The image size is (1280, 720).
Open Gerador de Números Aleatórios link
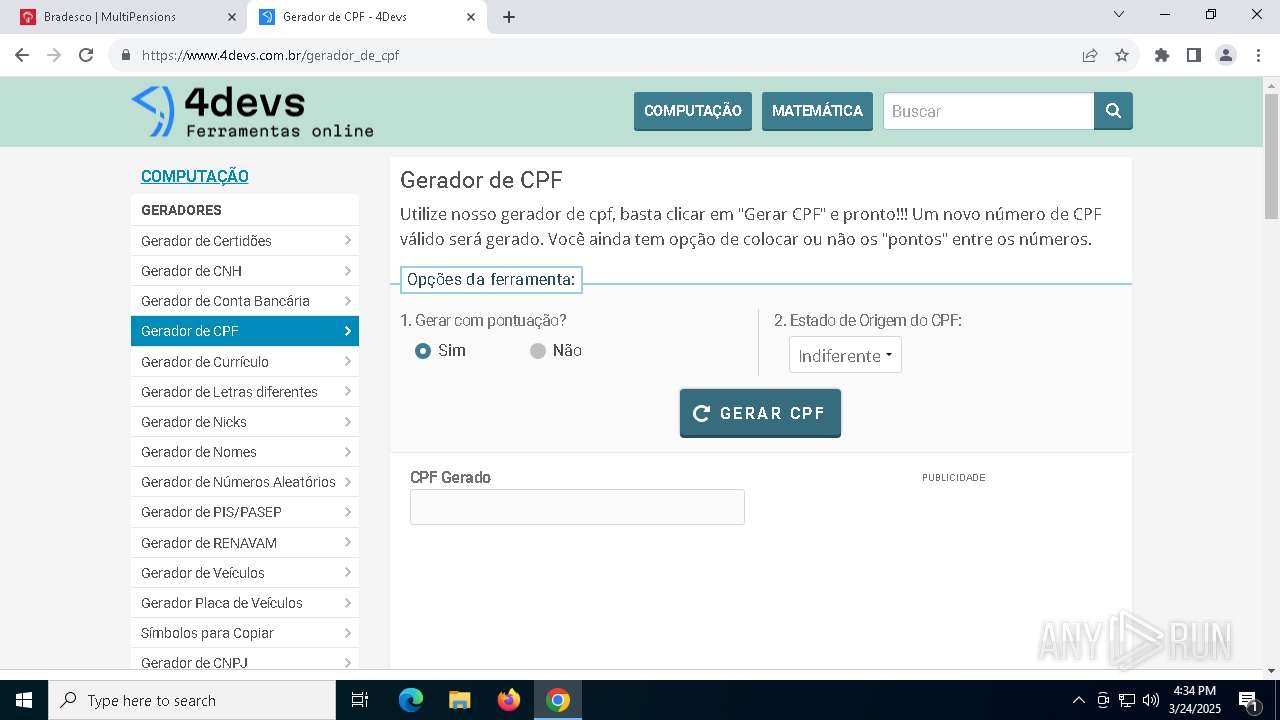click(x=245, y=482)
